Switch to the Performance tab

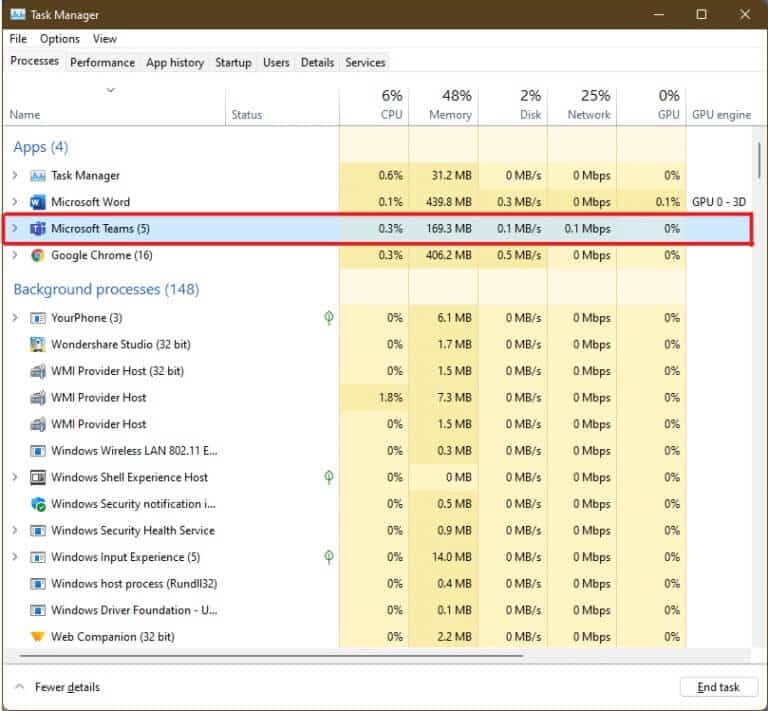point(102,63)
